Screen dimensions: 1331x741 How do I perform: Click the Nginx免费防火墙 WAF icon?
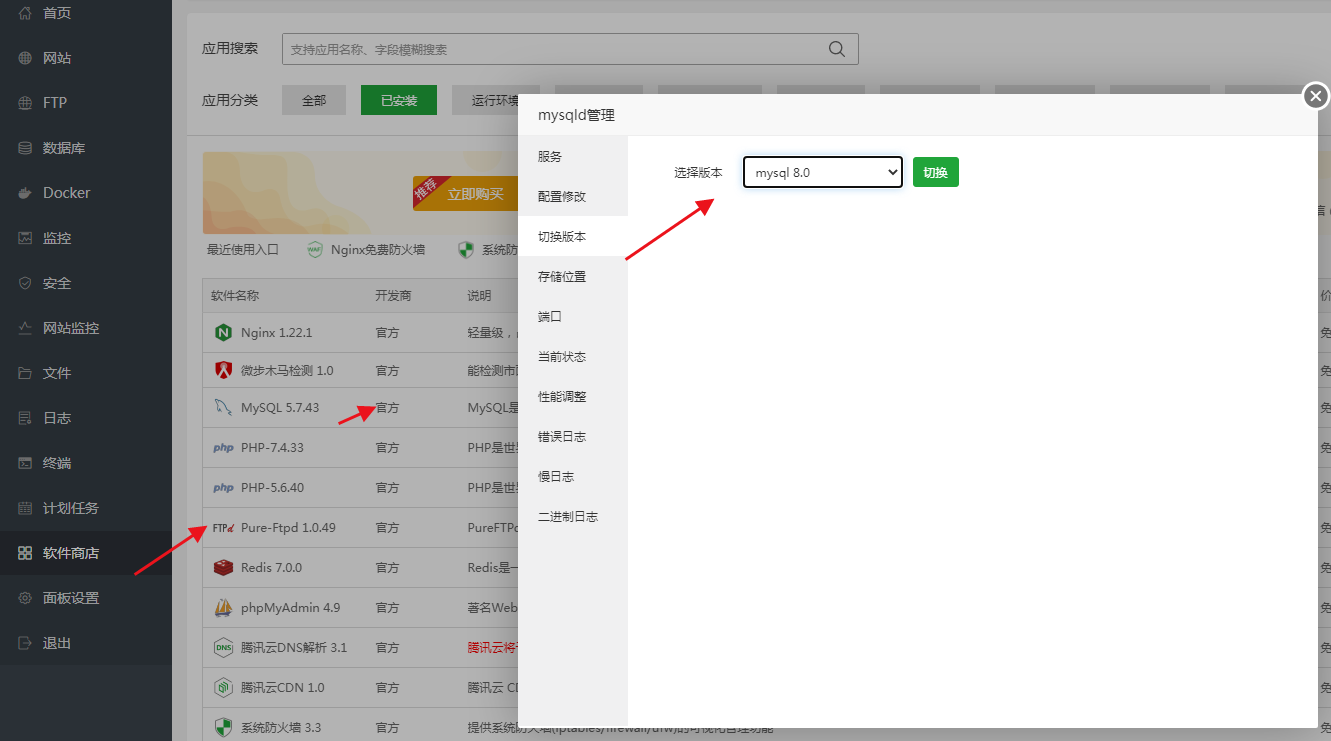point(315,249)
